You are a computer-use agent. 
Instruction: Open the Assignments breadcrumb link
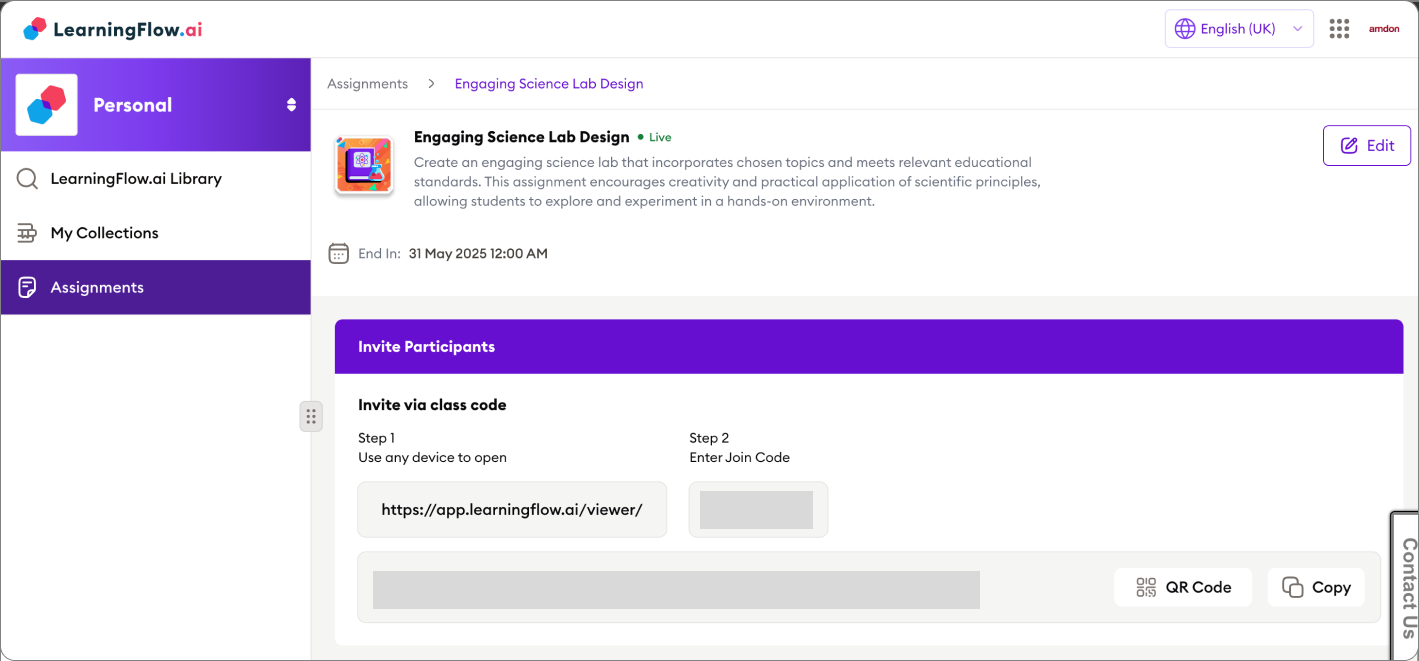tap(367, 83)
